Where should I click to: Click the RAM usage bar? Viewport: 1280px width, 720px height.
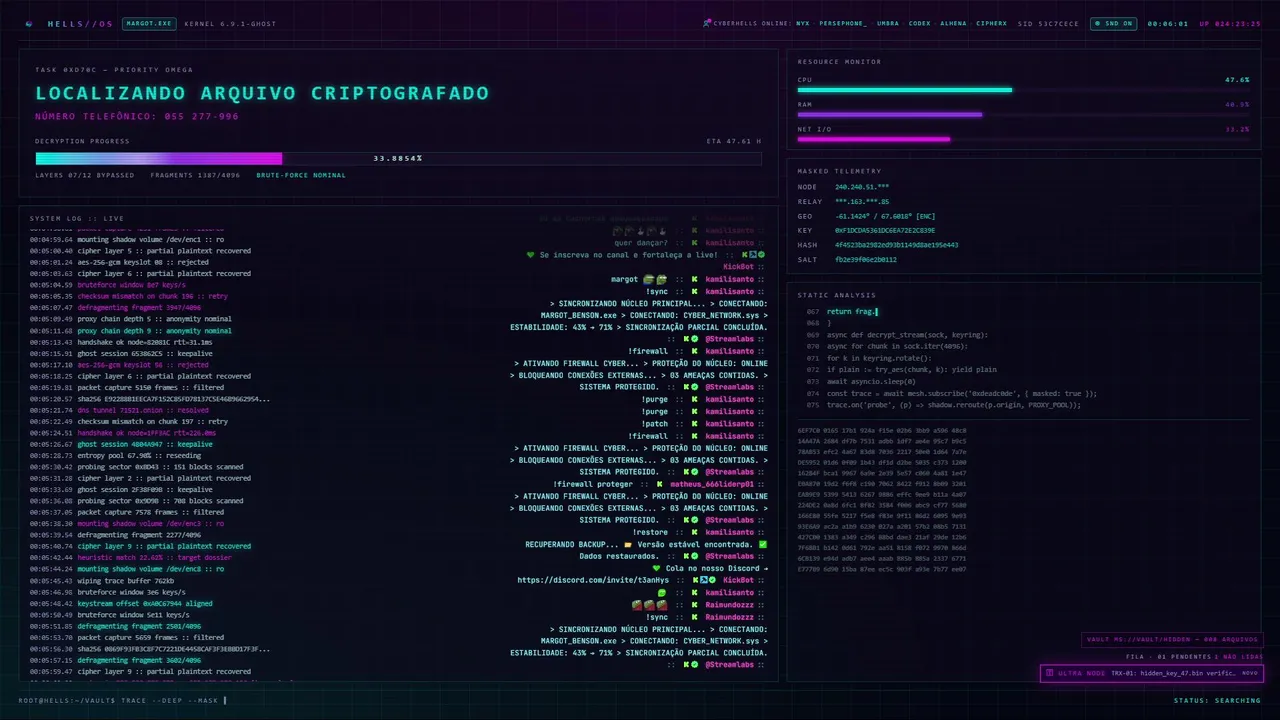pyautogui.click(x=1023, y=114)
